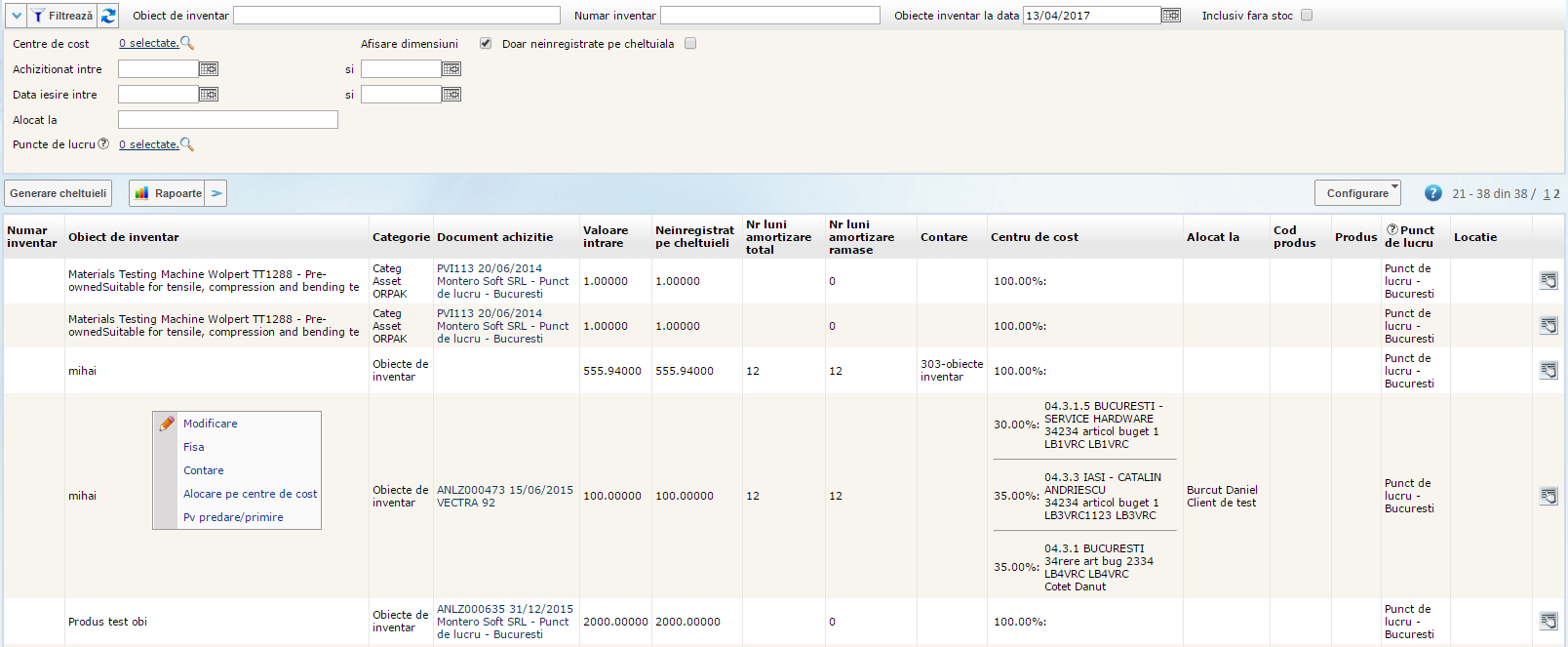The width and height of the screenshot is (1568, 647).
Task: Enable the Inclusiv fara stoc checkbox
Action: (1307, 16)
